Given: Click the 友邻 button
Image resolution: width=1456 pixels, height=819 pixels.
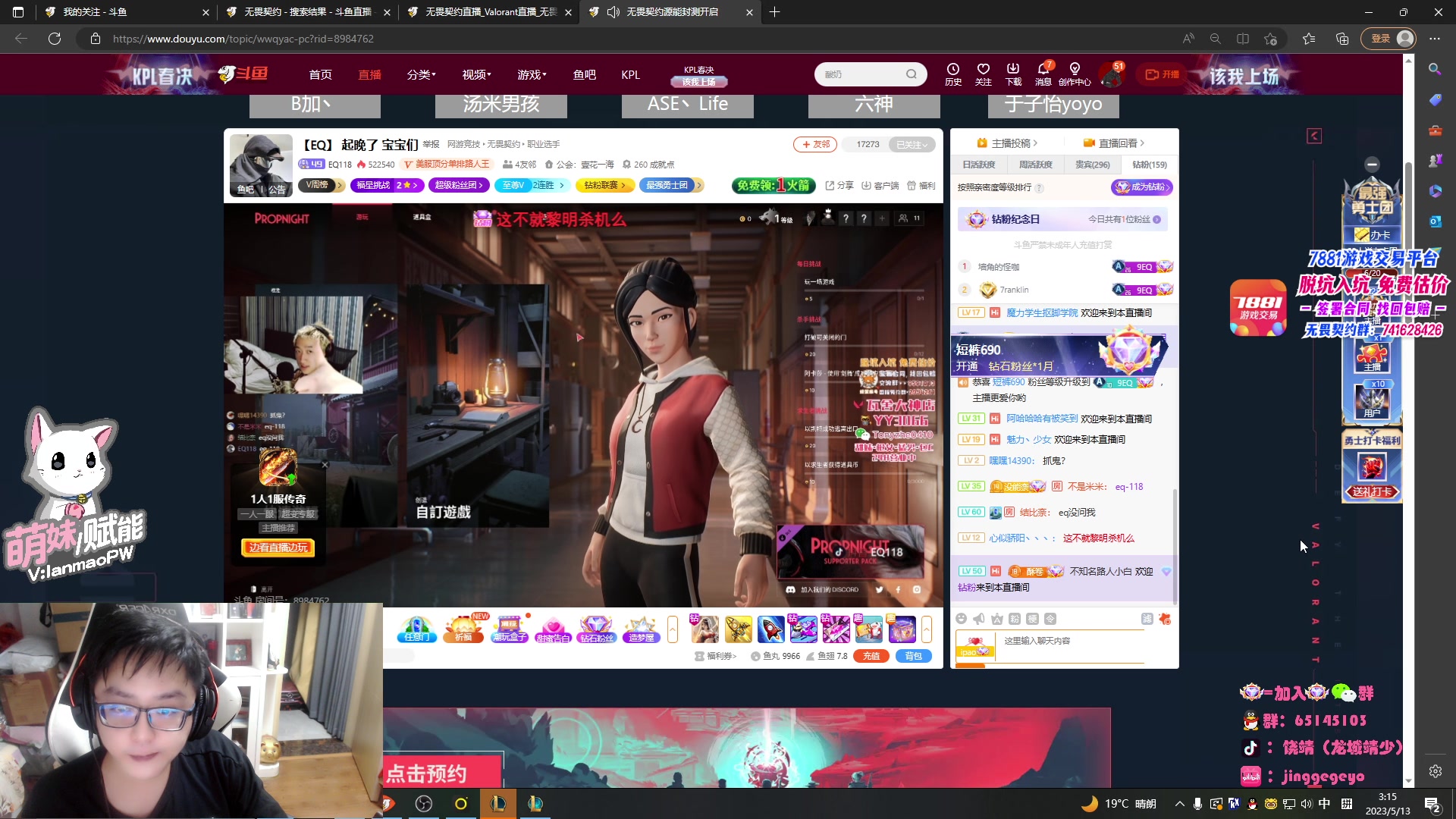Looking at the screenshot, I should pyautogui.click(x=815, y=144).
